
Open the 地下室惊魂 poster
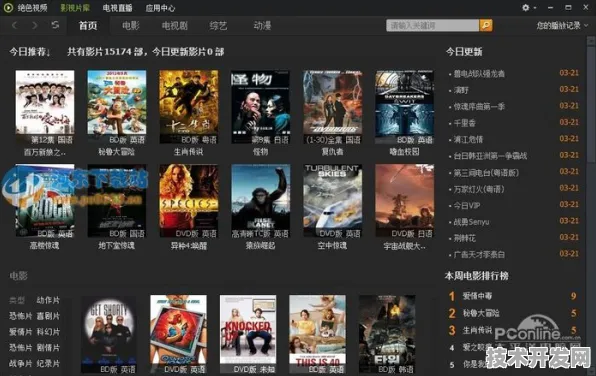pyautogui.click(x=117, y=201)
